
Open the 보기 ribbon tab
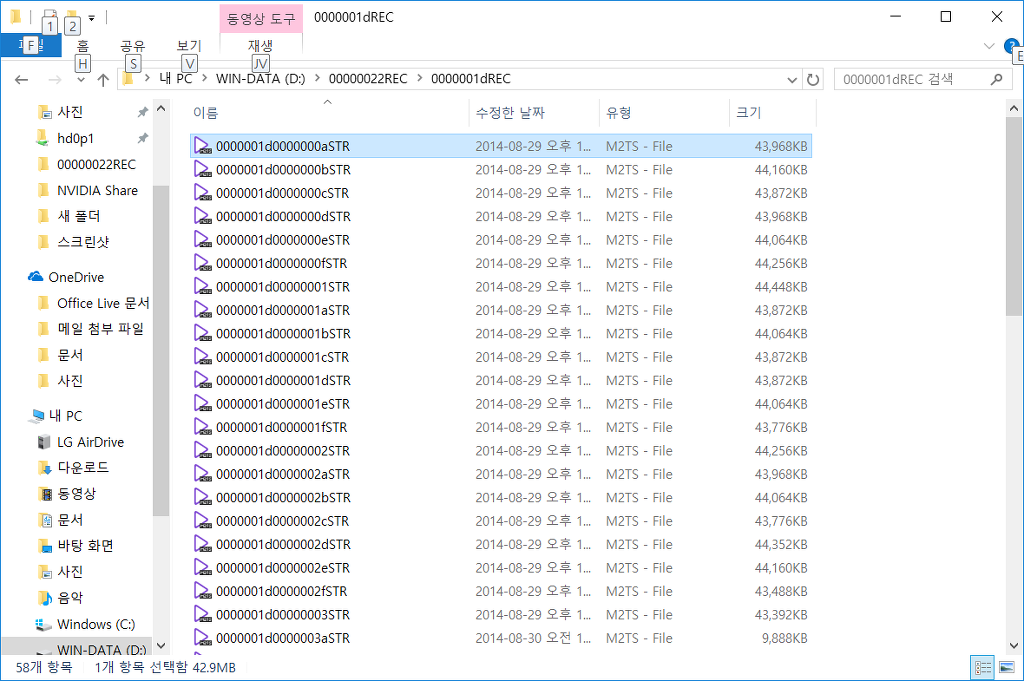click(x=189, y=46)
